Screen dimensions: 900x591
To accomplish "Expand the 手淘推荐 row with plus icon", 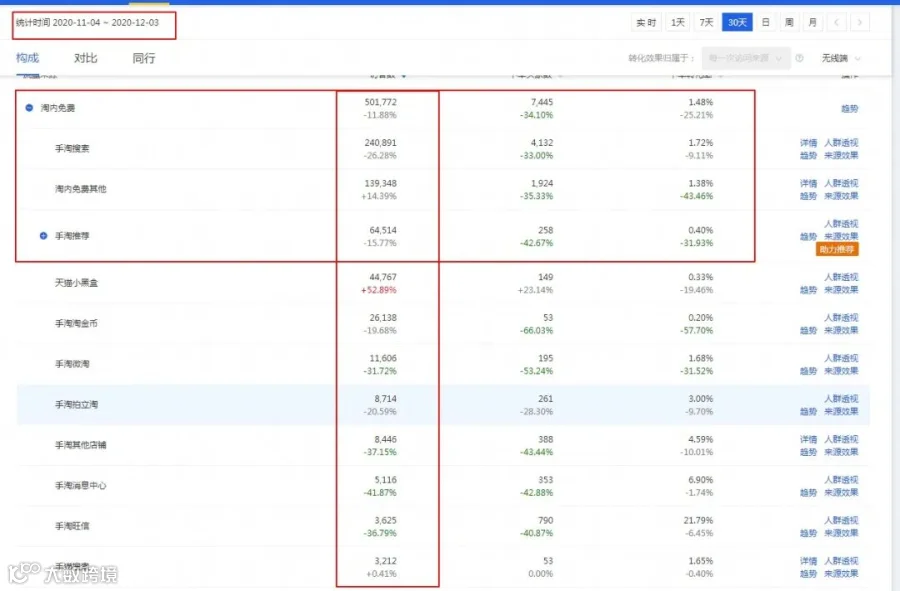I will pos(43,236).
